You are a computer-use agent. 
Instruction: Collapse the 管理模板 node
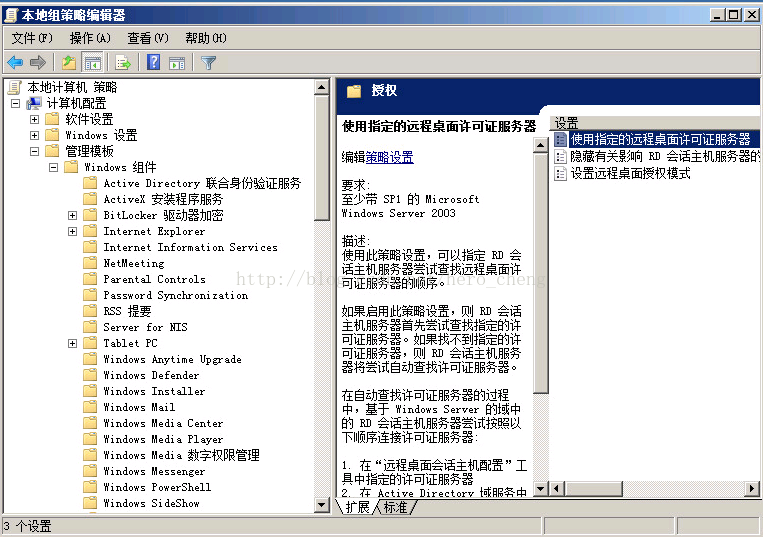pyautogui.click(x=34, y=151)
